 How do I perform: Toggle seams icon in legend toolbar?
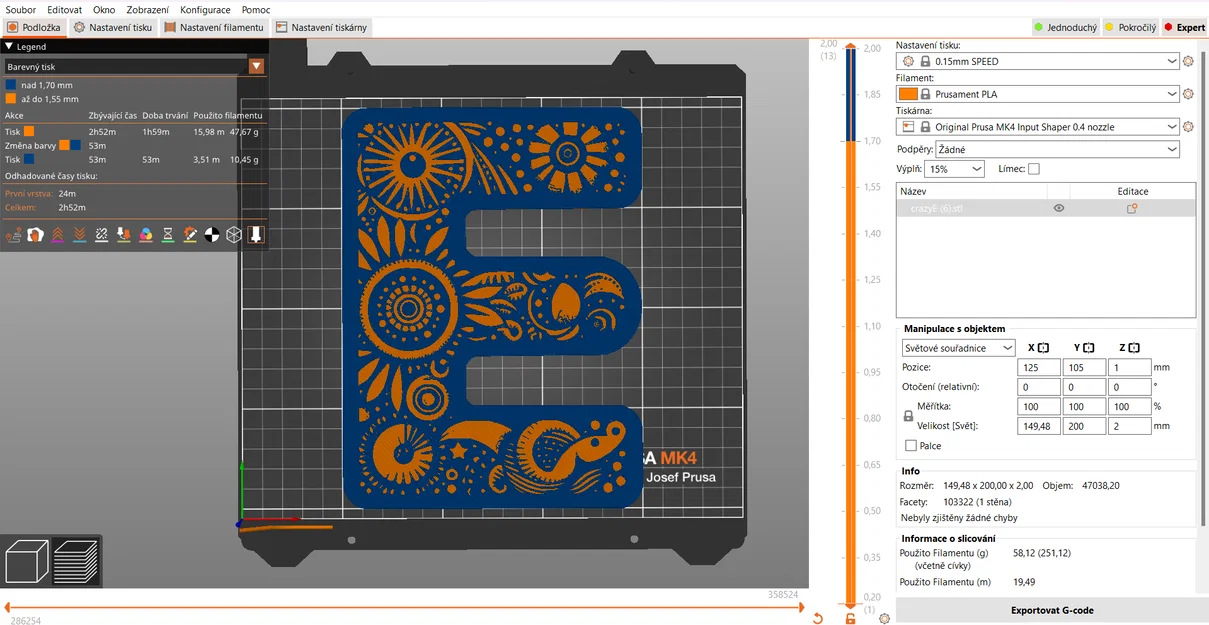[x=102, y=235]
